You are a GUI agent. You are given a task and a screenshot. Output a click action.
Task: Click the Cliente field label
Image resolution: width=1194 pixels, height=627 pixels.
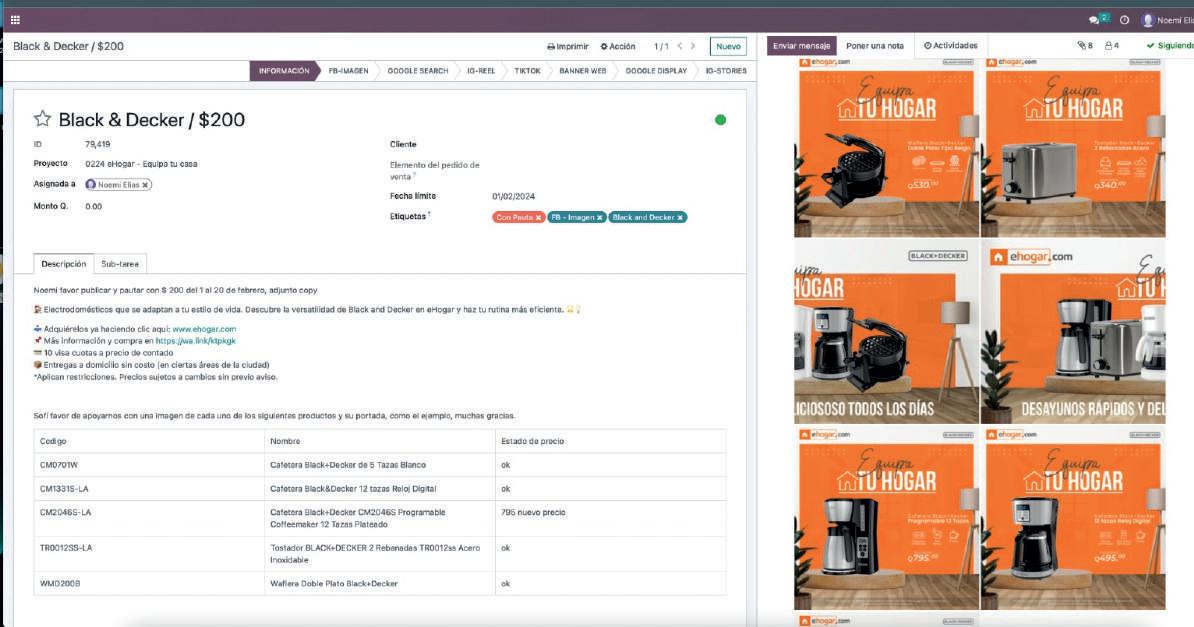point(403,144)
